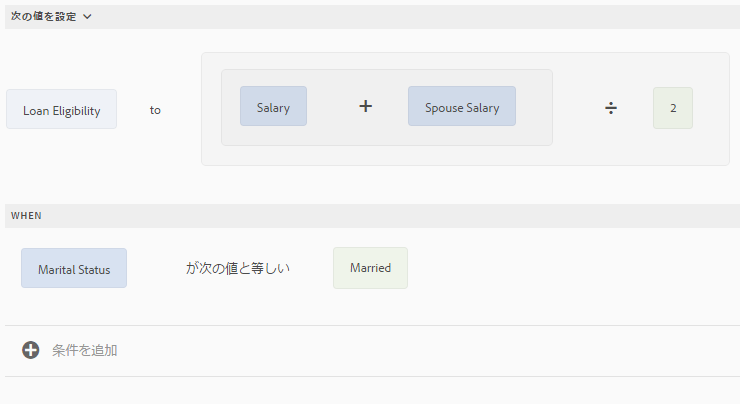Click the "to" keyword in the rule
The image size is (740, 404).
155,110
